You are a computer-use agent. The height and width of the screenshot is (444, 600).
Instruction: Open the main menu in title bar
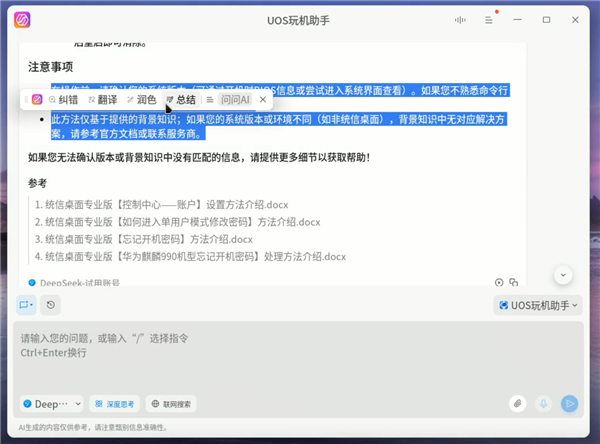tap(489, 20)
